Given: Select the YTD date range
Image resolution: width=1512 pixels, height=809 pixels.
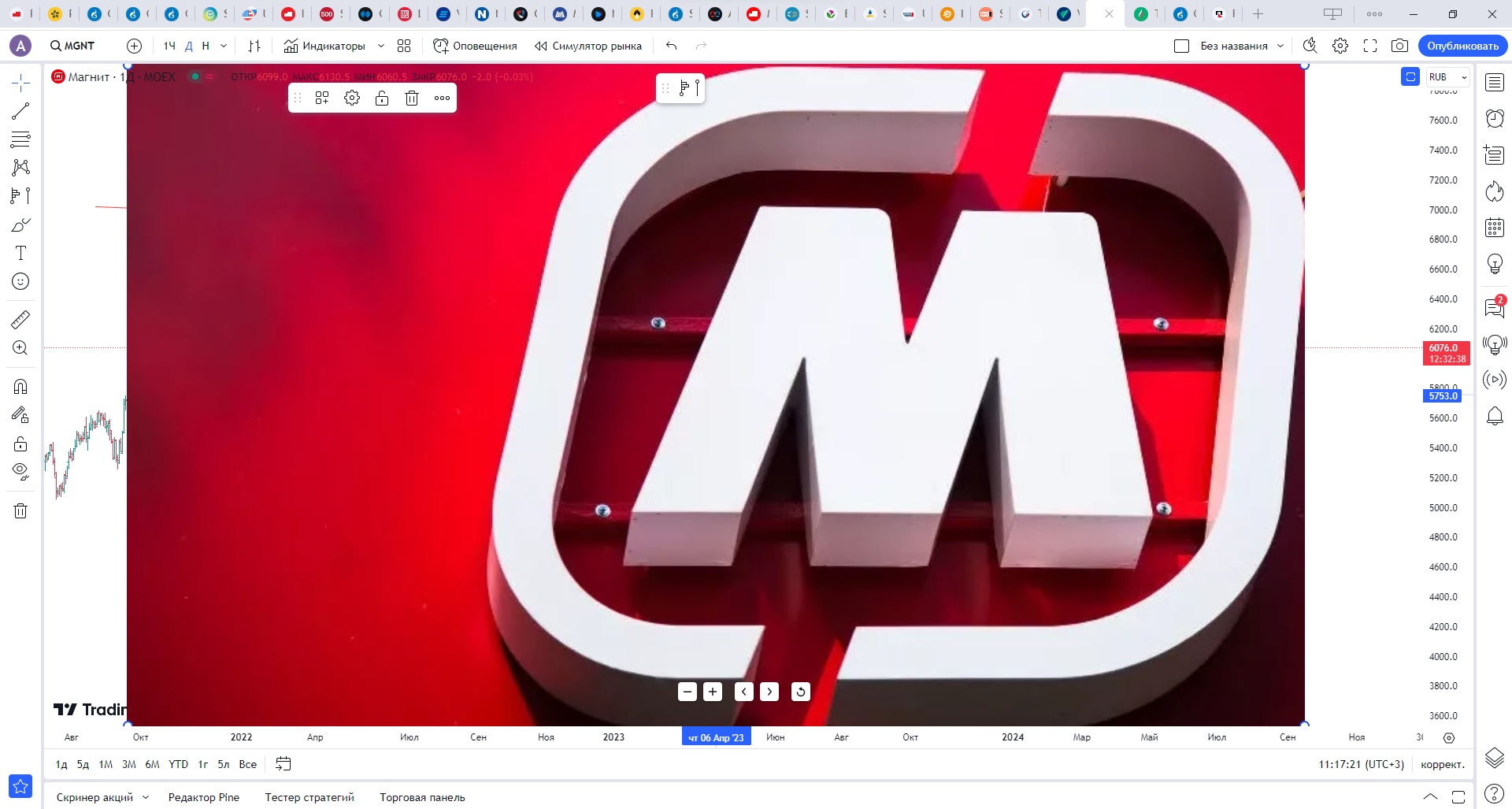Looking at the screenshot, I should coord(179,764).
